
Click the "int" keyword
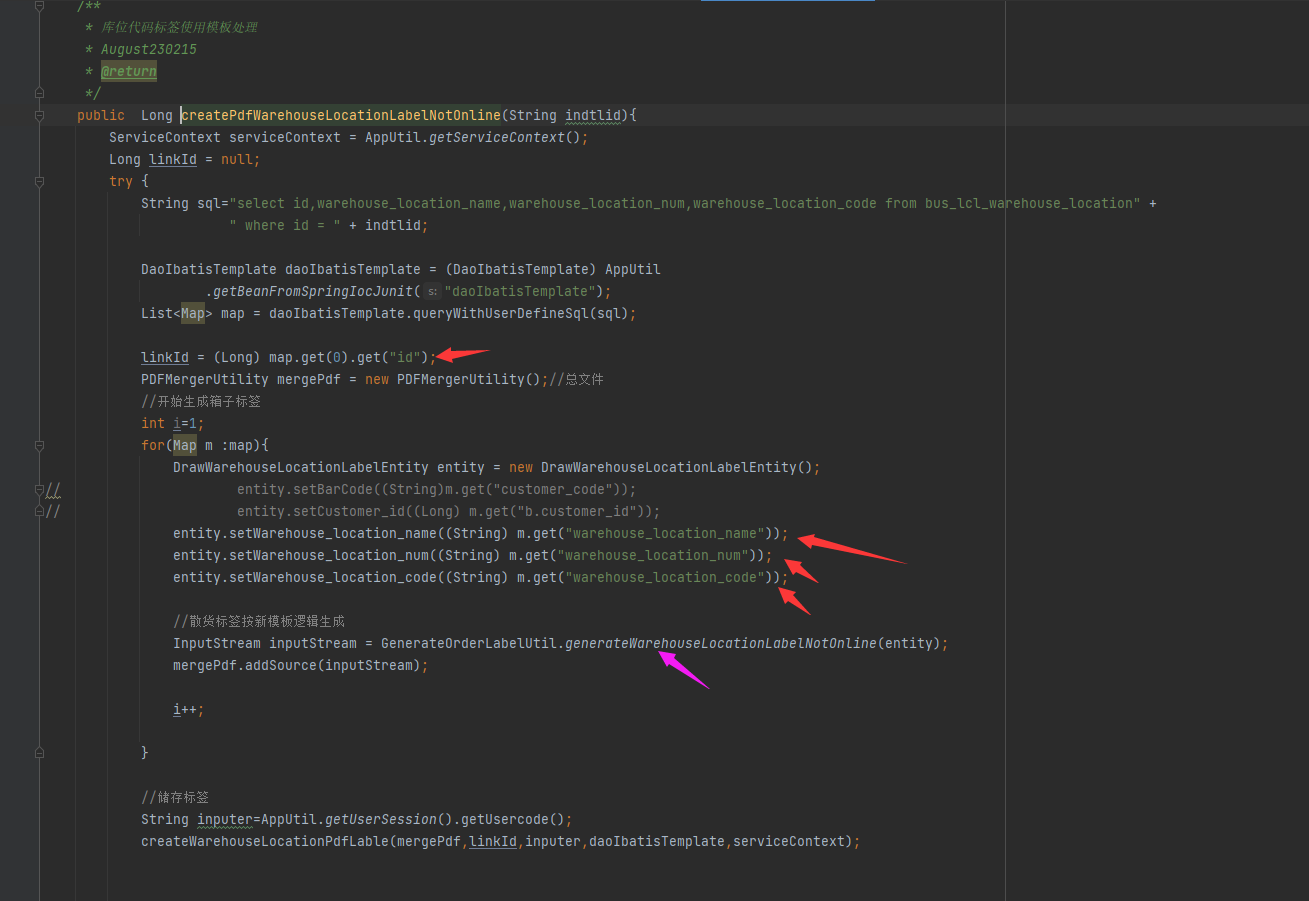[153, 423]
